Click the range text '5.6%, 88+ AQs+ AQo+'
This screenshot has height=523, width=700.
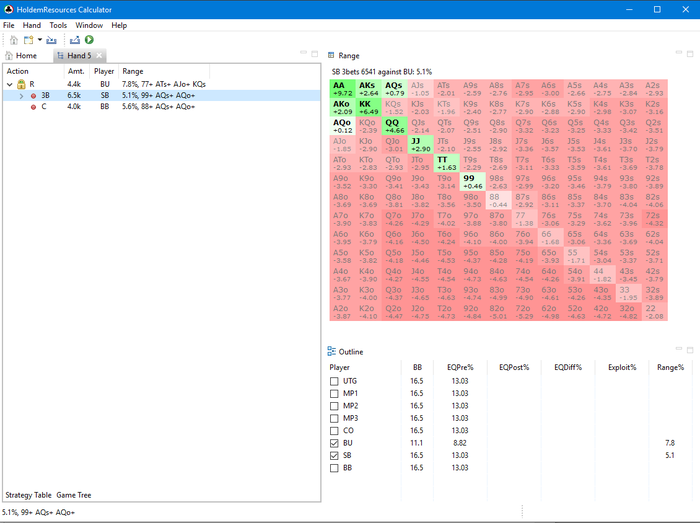point(158,107)
